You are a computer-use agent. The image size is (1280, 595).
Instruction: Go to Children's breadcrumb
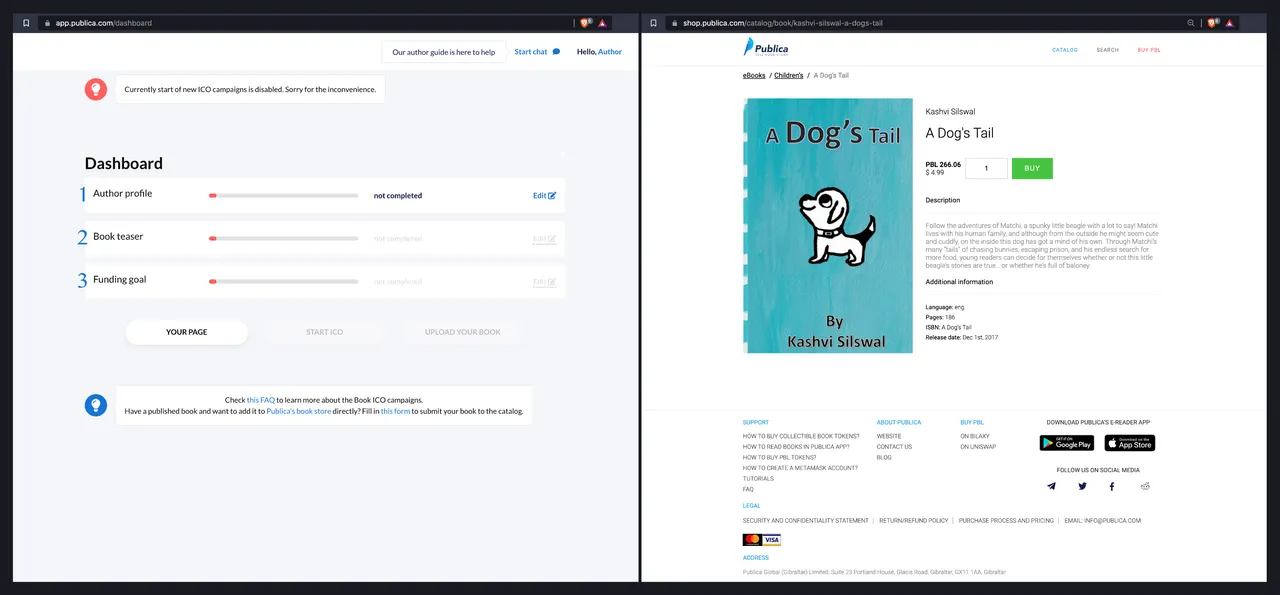pyautogui.click(x=788, y=75)
